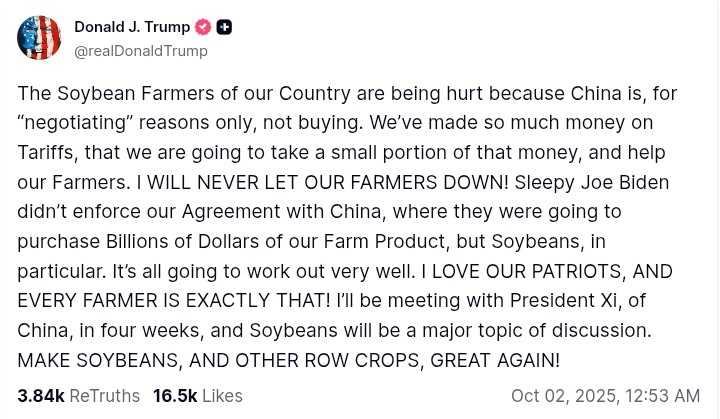Open the Oct 02, 2025 date link
Screen dimensions: 720x419
click(x=565, y=396)
